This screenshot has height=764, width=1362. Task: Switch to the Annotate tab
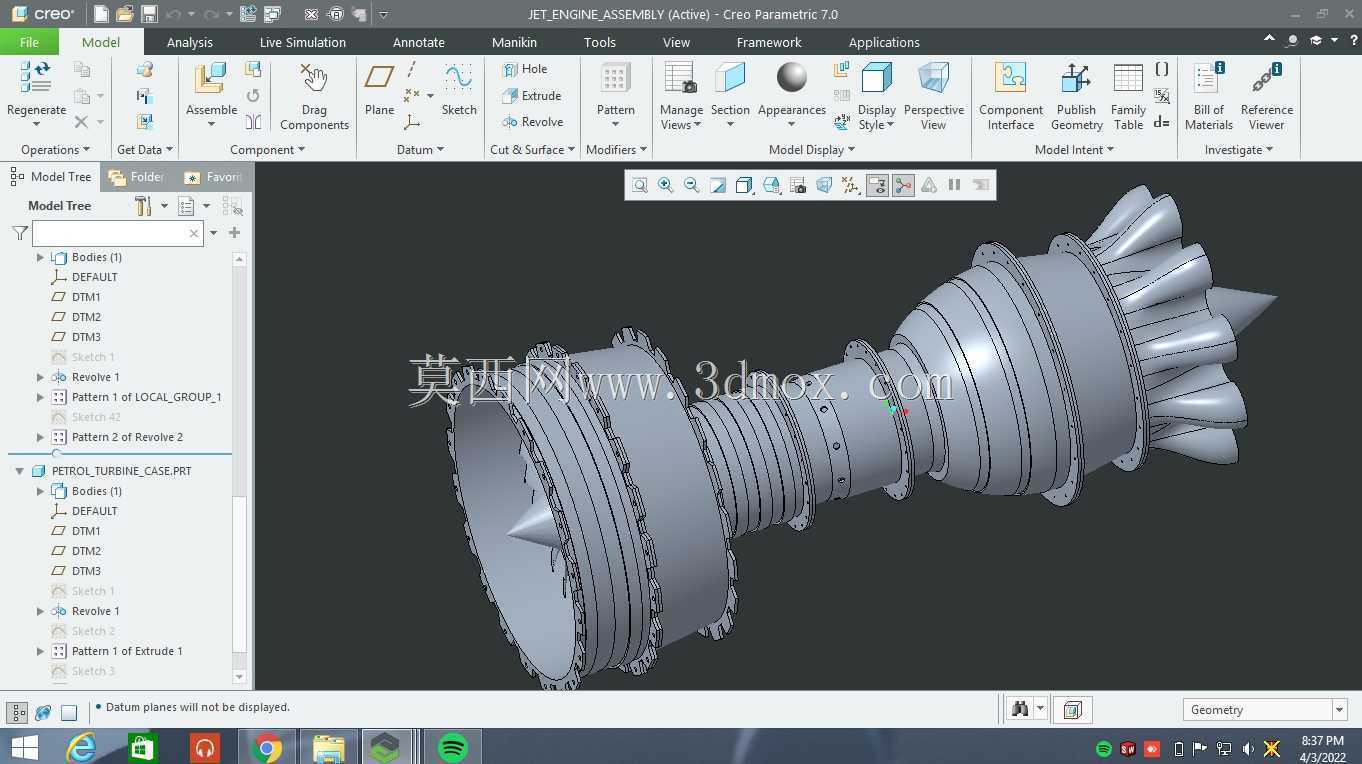pyautogui.click(x=419, y=42)
